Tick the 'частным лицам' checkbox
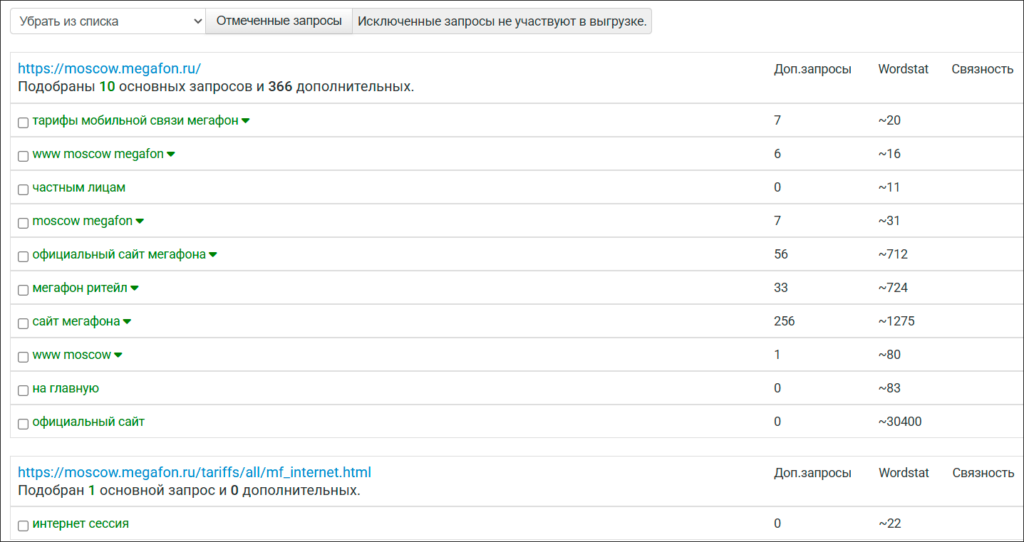1024x542 pixels. (23, 189)
